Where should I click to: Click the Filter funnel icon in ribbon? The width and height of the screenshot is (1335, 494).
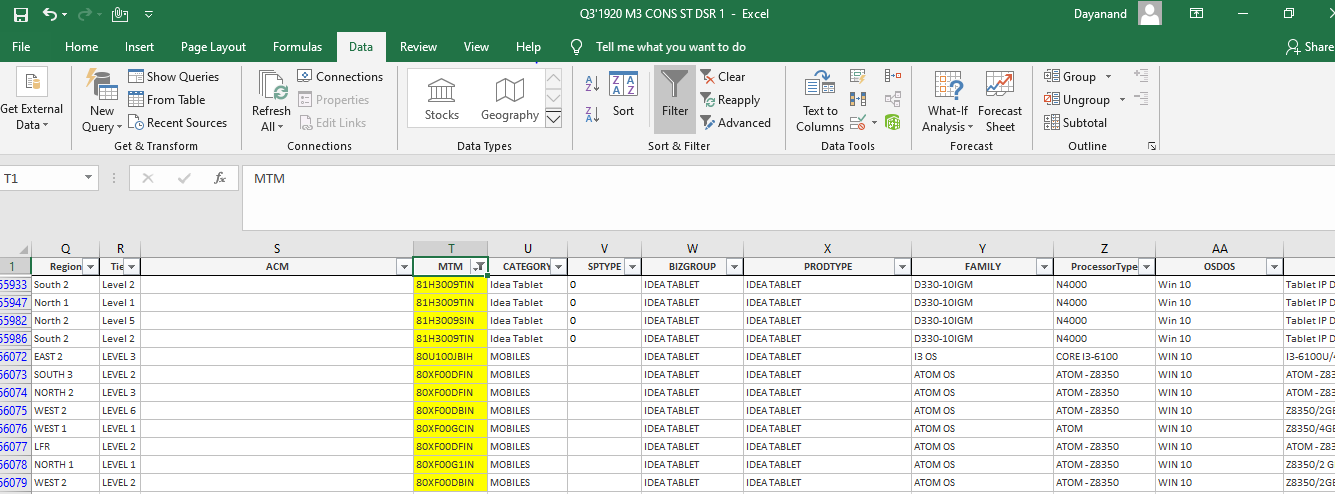(x=675, y=93)
